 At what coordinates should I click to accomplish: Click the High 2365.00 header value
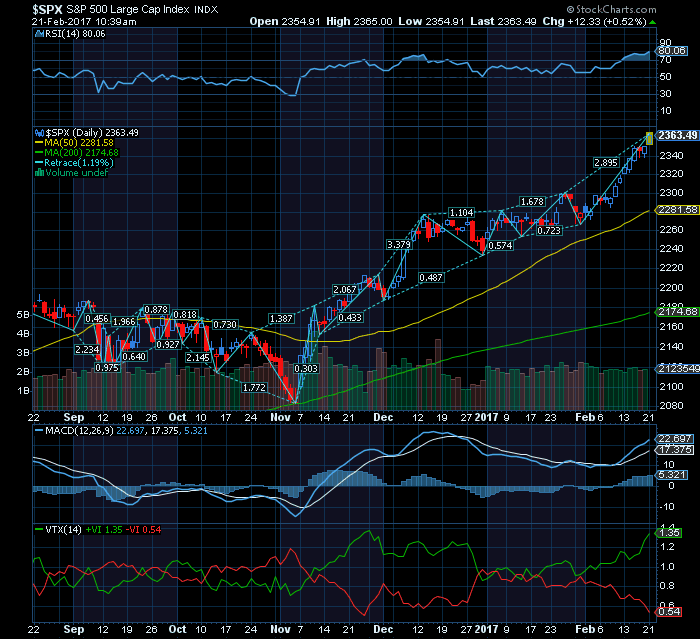point(359,22)
